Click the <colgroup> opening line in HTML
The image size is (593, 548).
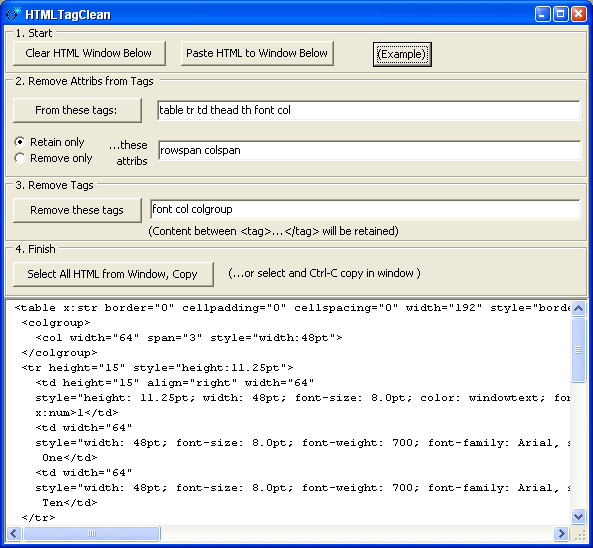[56, 323]
